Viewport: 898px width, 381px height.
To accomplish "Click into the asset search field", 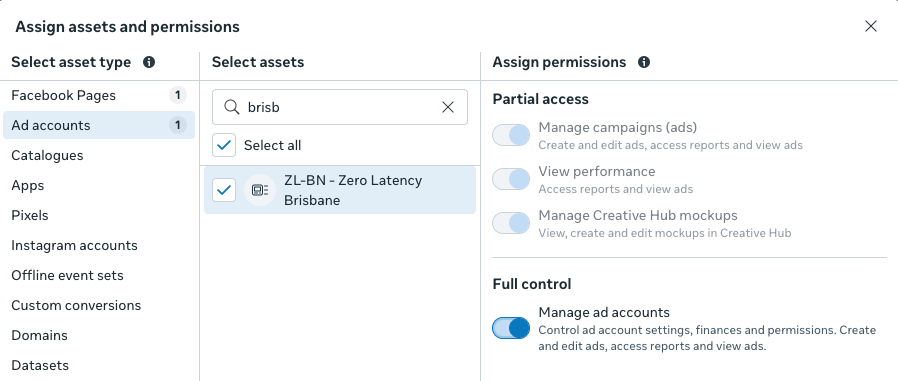I will pyautogui.click(x=340, y=107).
